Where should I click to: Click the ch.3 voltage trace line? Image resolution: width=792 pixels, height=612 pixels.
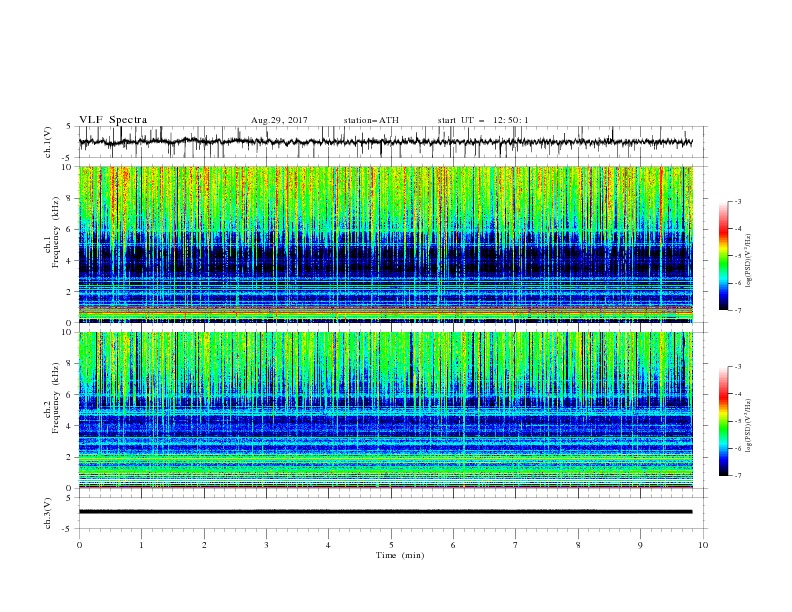(x=385, y=512)
